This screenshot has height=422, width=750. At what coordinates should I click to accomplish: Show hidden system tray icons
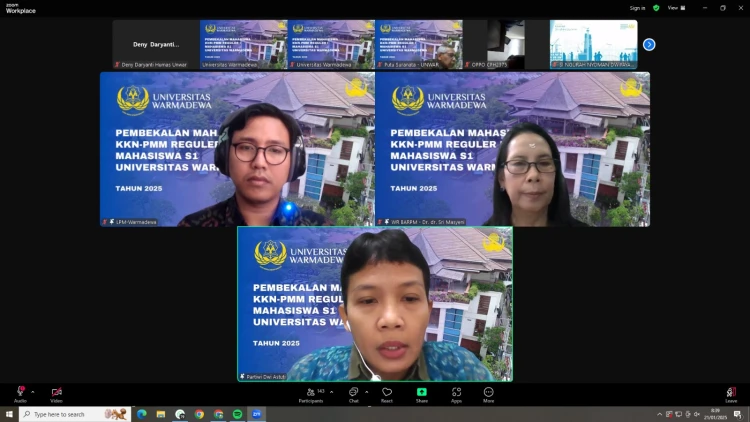click(x=660, y=414)
